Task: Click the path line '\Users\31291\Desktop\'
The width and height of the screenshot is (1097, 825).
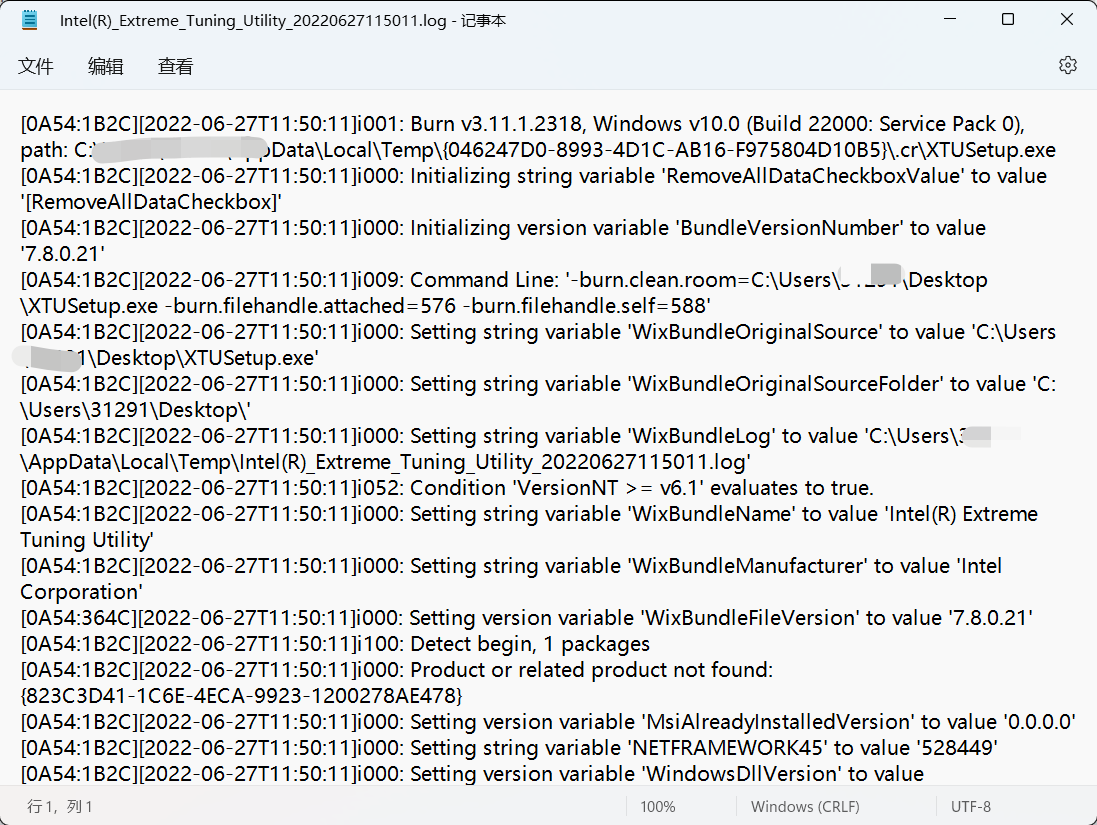Action: click(x=135, y=409)
